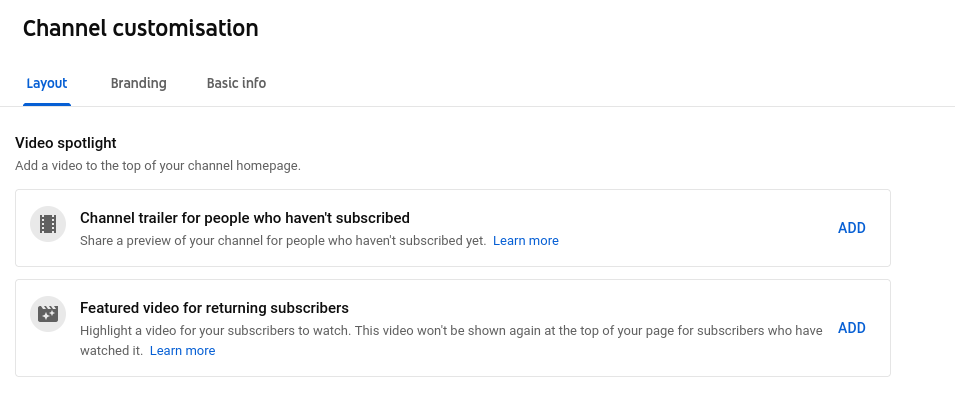This screenshot has width=955, height=398.
Task: Click the channel trailer card title text
Action: 245,218
